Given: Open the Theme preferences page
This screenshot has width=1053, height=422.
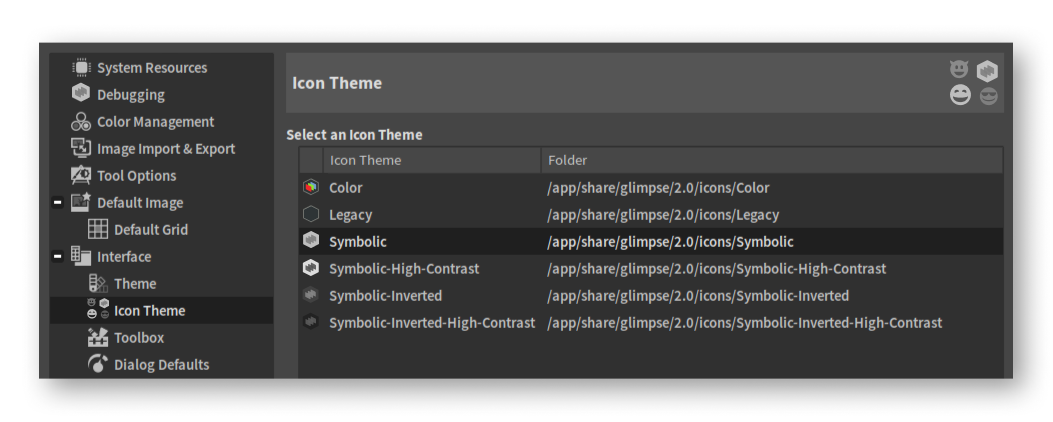Looking at the screenshot, I should pyautogui.click(x=135, y=284).
